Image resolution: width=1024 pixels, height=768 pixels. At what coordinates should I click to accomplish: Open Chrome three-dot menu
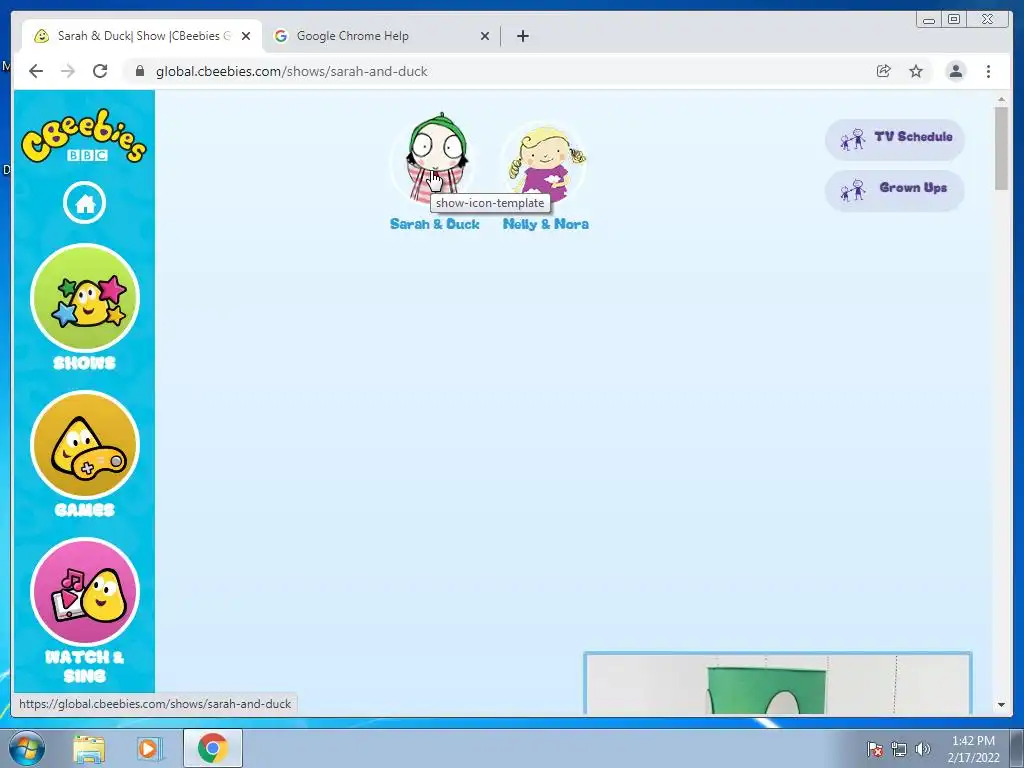click(988, 71)
